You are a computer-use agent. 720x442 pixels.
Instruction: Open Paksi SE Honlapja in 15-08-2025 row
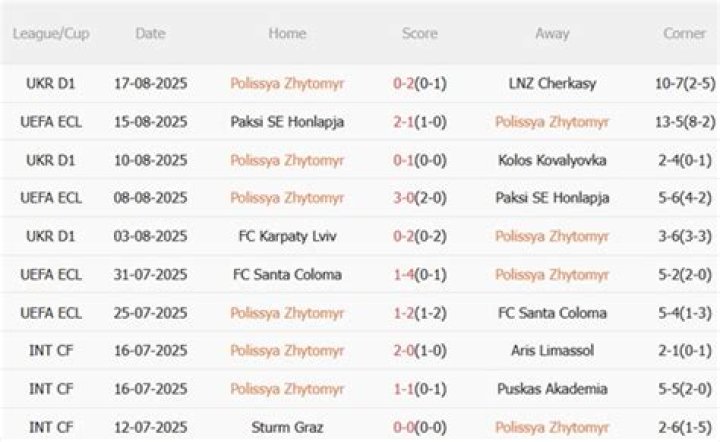[287, 122]
